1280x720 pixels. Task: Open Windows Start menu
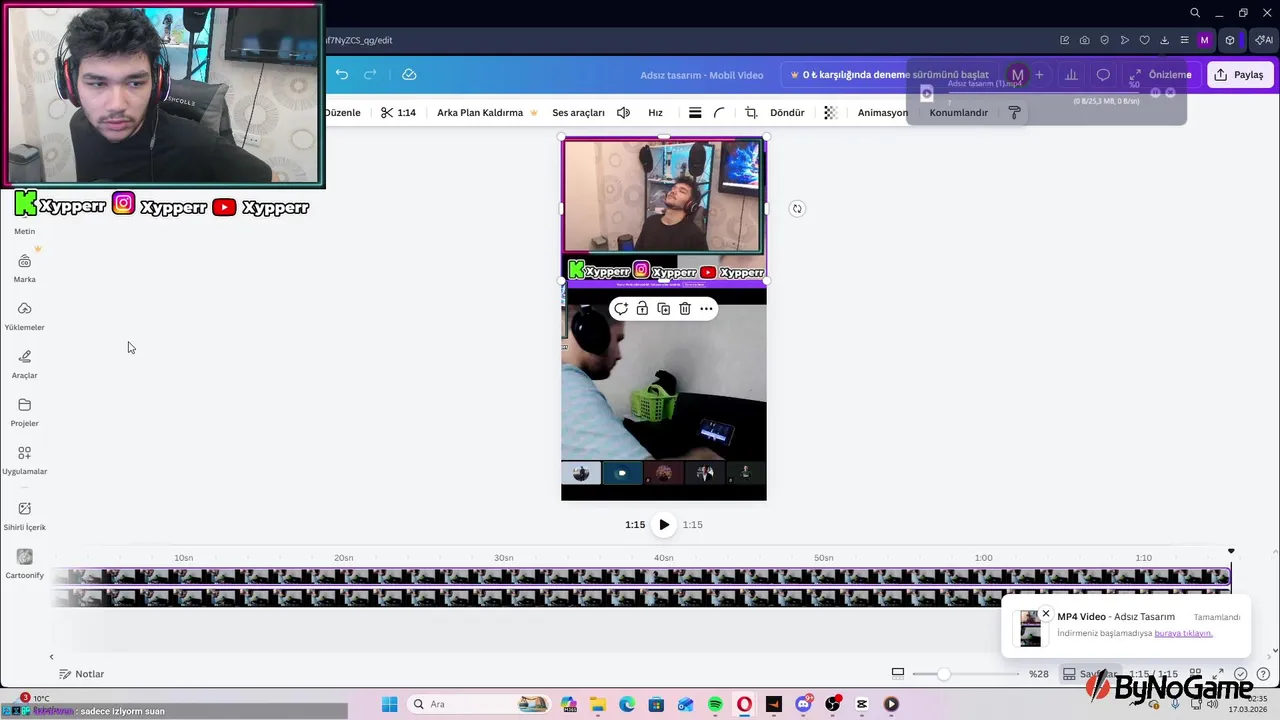click(389, 704)
